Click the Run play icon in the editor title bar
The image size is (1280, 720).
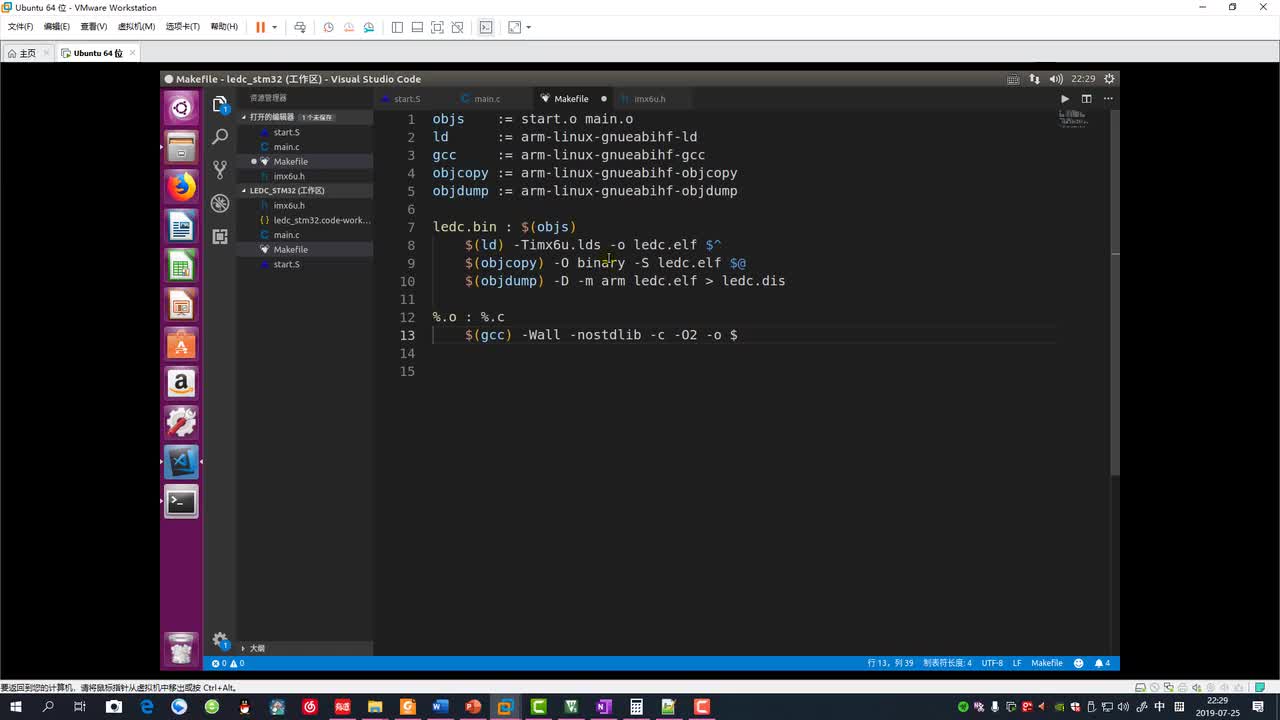pyautogui.click(x=1064, y=99)
